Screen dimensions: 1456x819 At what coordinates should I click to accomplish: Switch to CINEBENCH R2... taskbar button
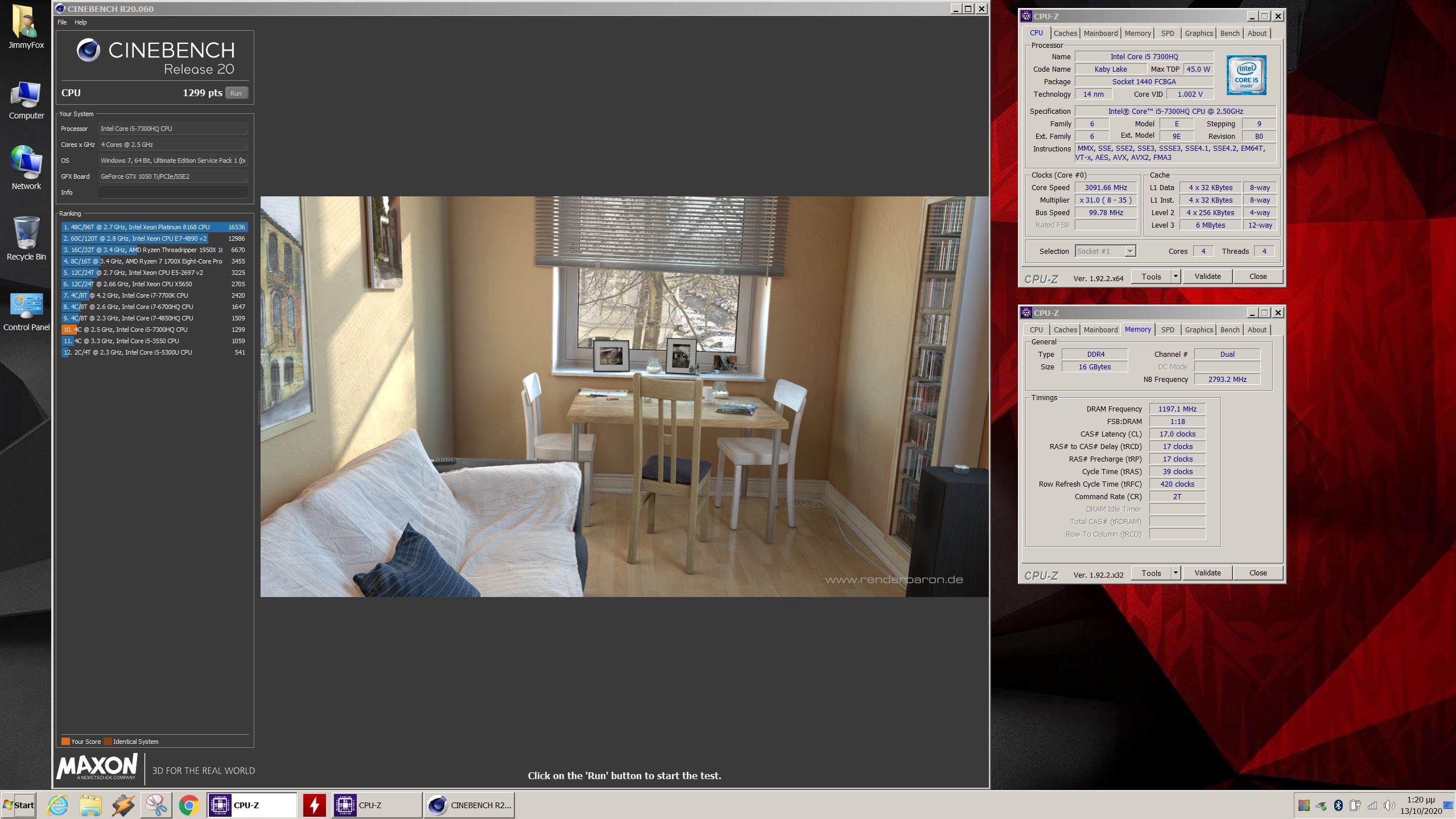click(x=469, y=805)
